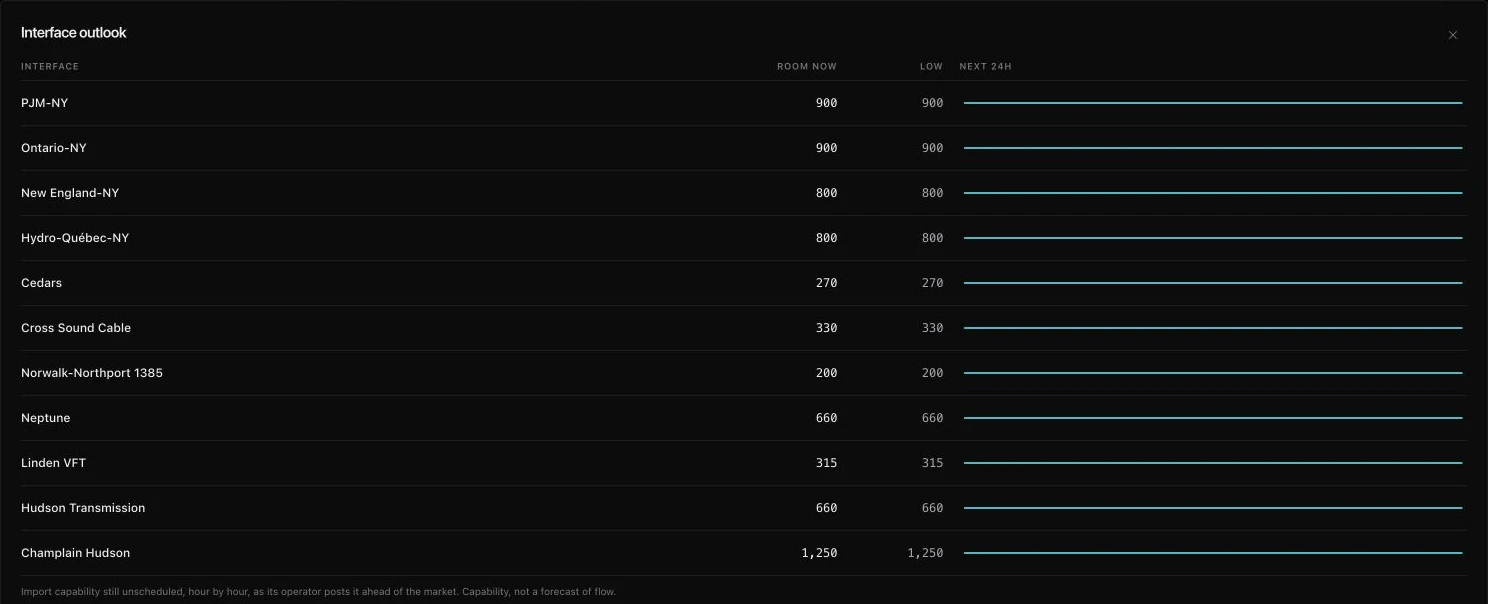This screenshot has height=604, width=1488.
Task: Select the Ontario-NY interface row
Action: (744, 148)
